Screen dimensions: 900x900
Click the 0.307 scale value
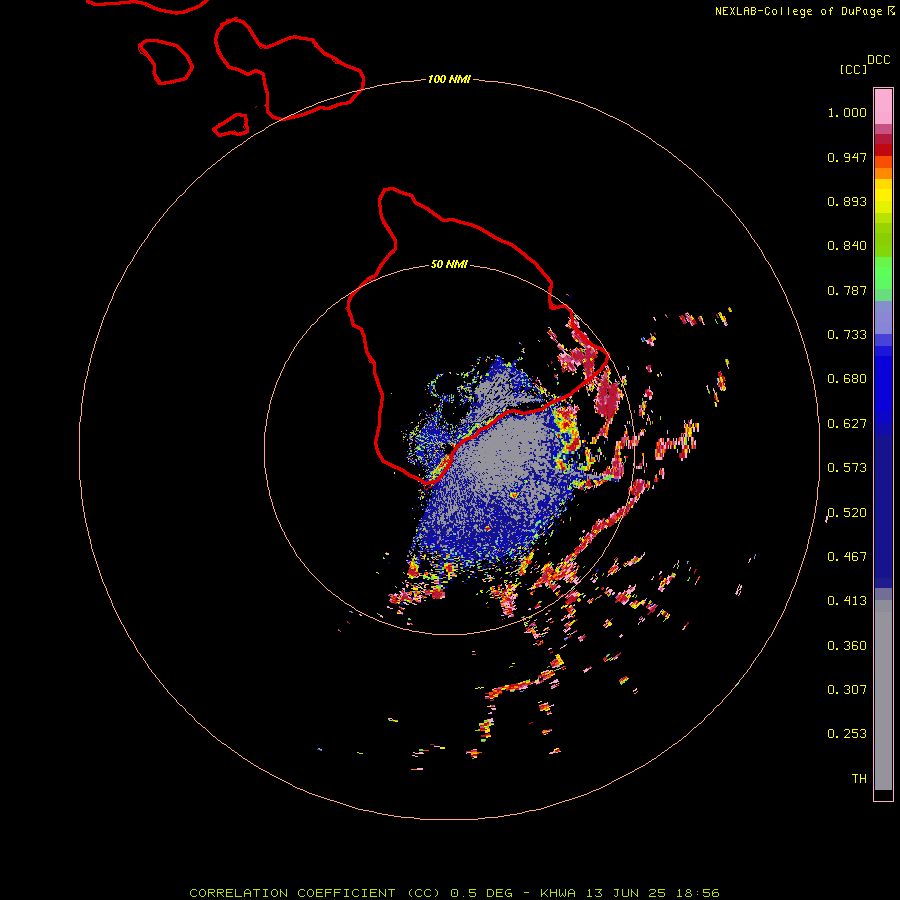[847, 690]
